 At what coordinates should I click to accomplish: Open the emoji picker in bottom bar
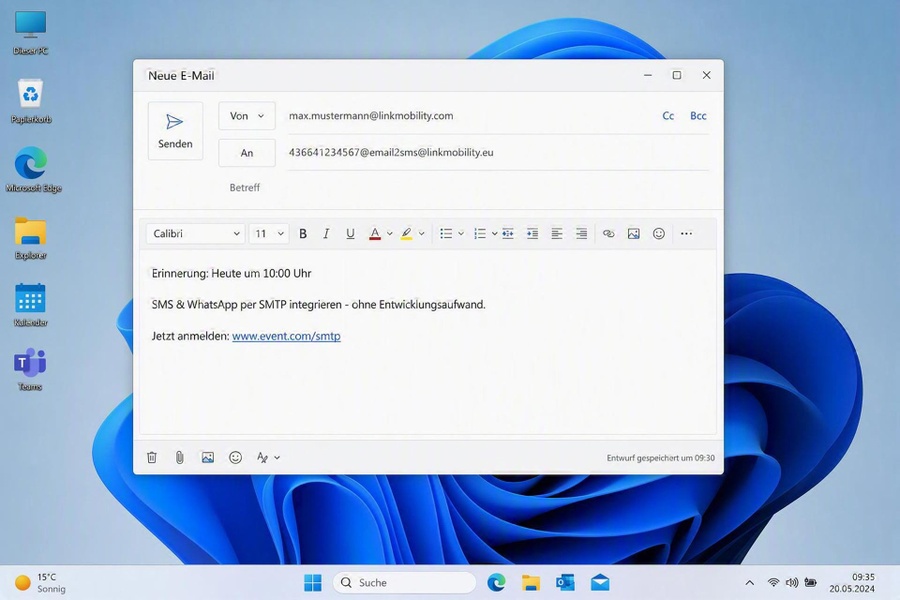click(x=235, y=458)
